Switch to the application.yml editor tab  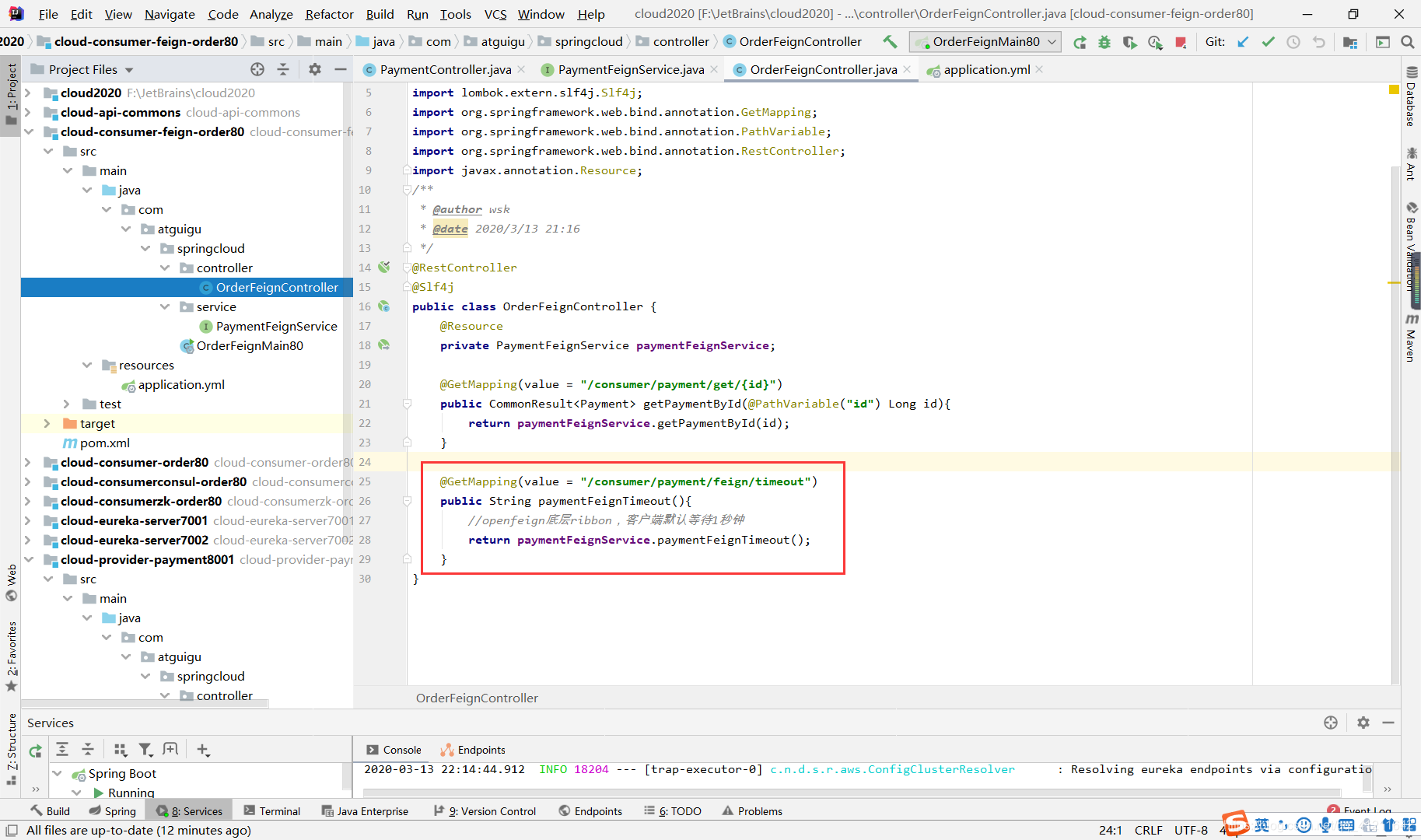coord(986,69)
